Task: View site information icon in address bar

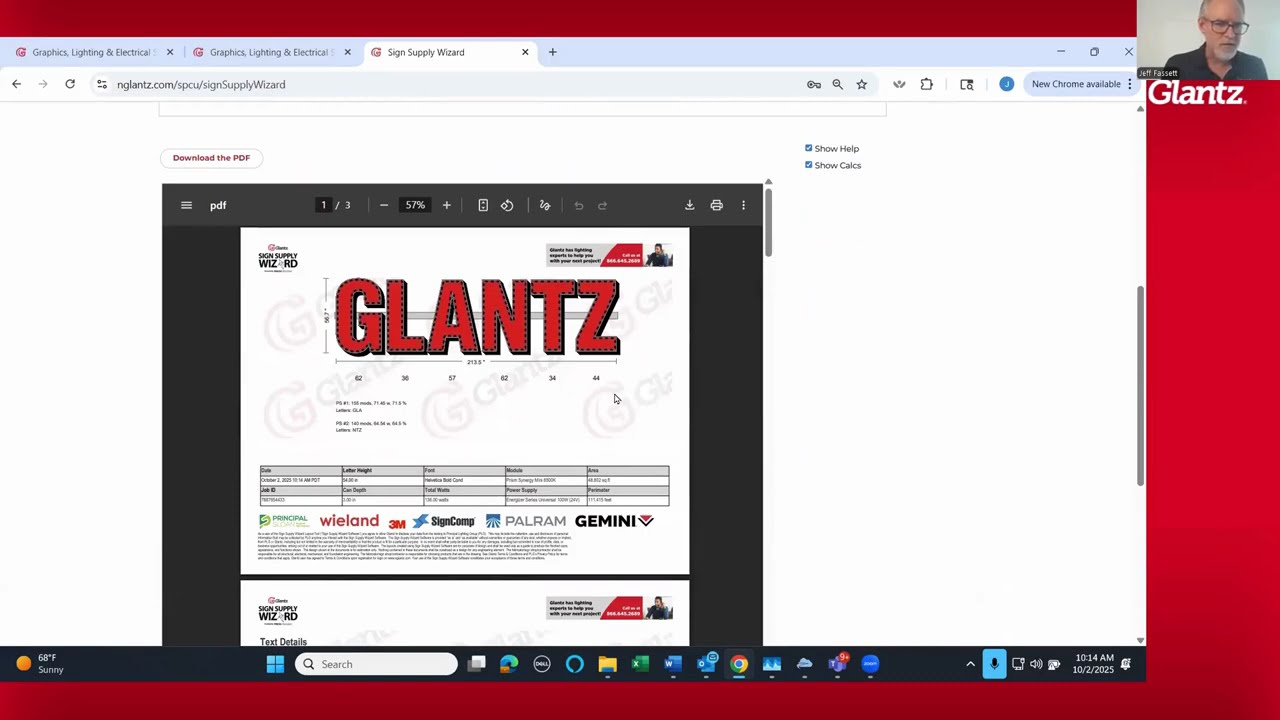Action: (101, 84)
